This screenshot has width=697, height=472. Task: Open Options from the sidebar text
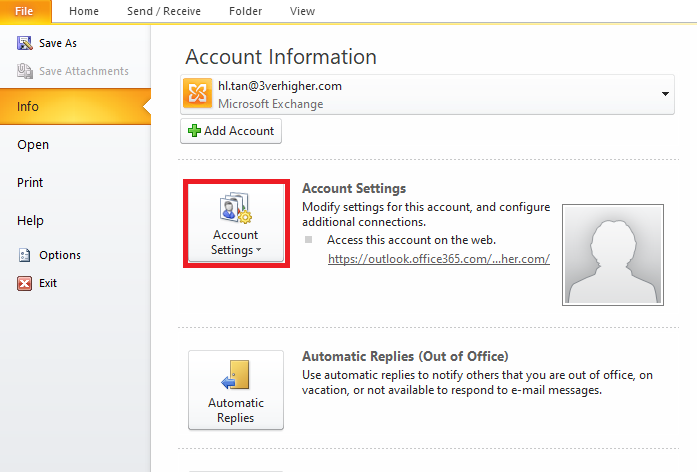[60, 255]
